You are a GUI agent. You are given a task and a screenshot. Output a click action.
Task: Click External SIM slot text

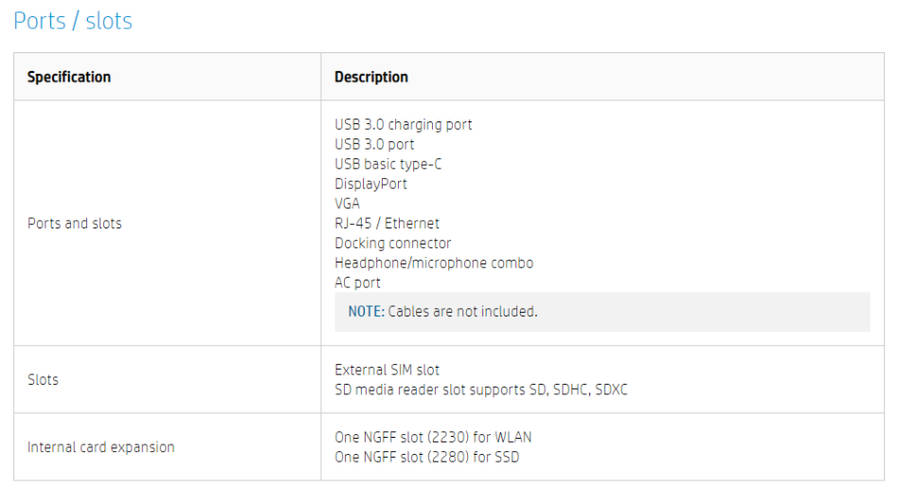(x=387, y=370)
